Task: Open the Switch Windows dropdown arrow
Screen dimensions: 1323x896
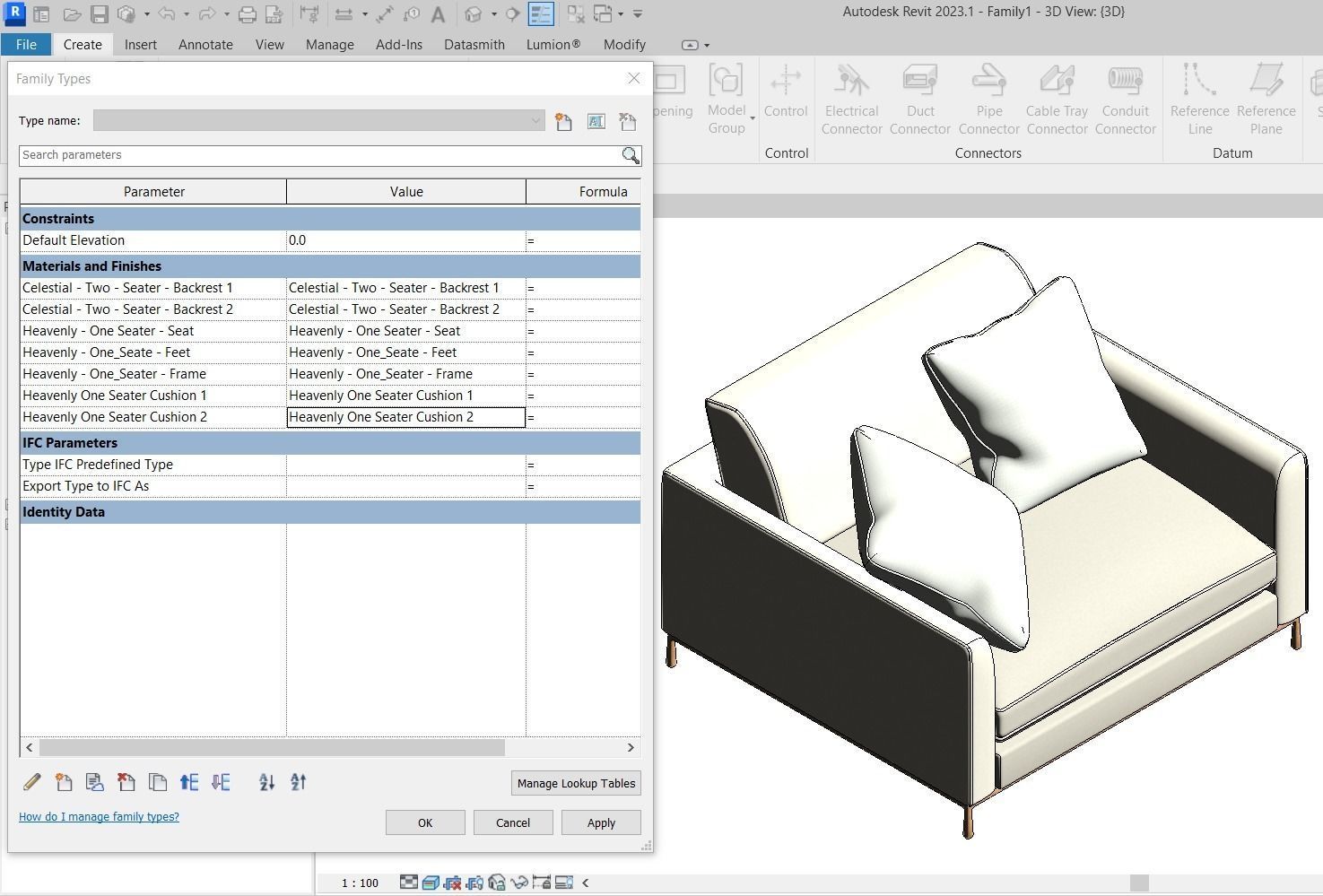Action: (621, 14)
